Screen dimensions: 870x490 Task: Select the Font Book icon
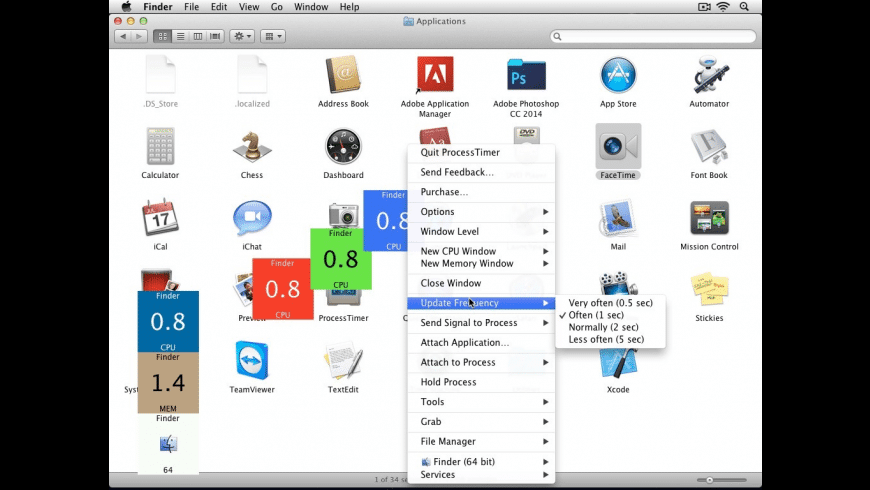[x=709, y=147]
